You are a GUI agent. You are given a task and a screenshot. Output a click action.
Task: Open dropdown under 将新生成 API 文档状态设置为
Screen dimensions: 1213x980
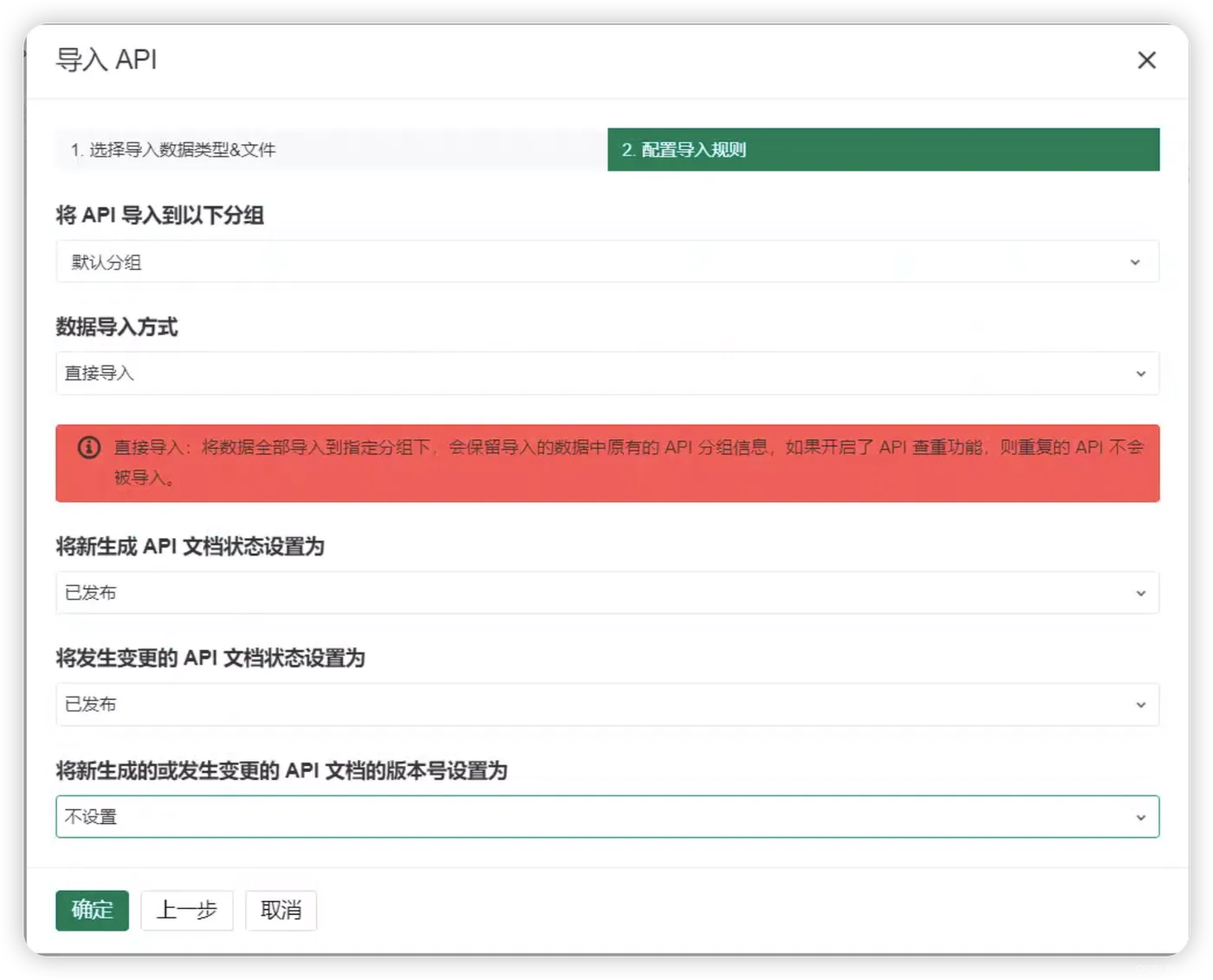point(607,593)
